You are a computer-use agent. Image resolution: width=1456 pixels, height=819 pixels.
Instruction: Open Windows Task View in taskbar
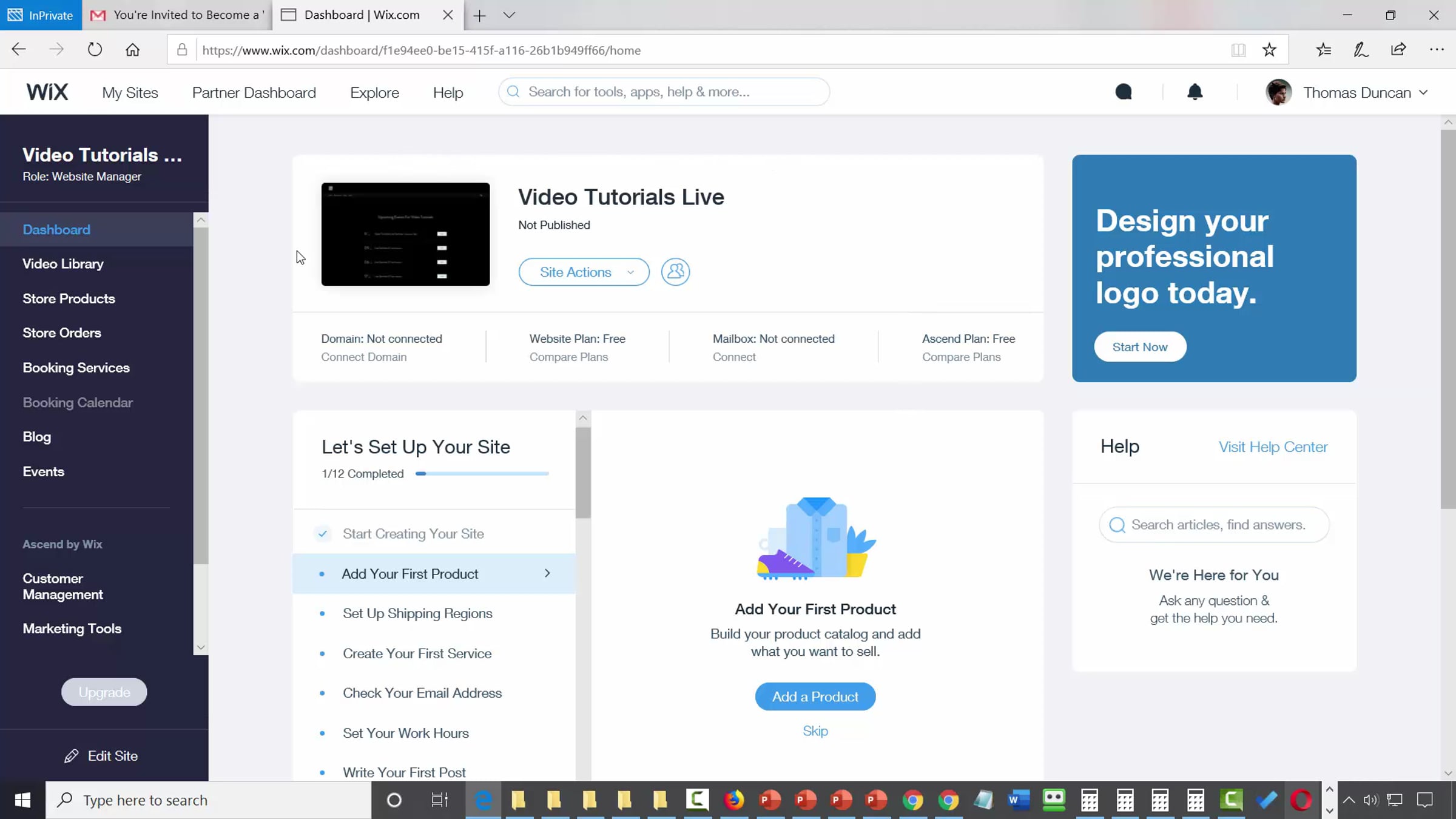[x=439, y=800]
